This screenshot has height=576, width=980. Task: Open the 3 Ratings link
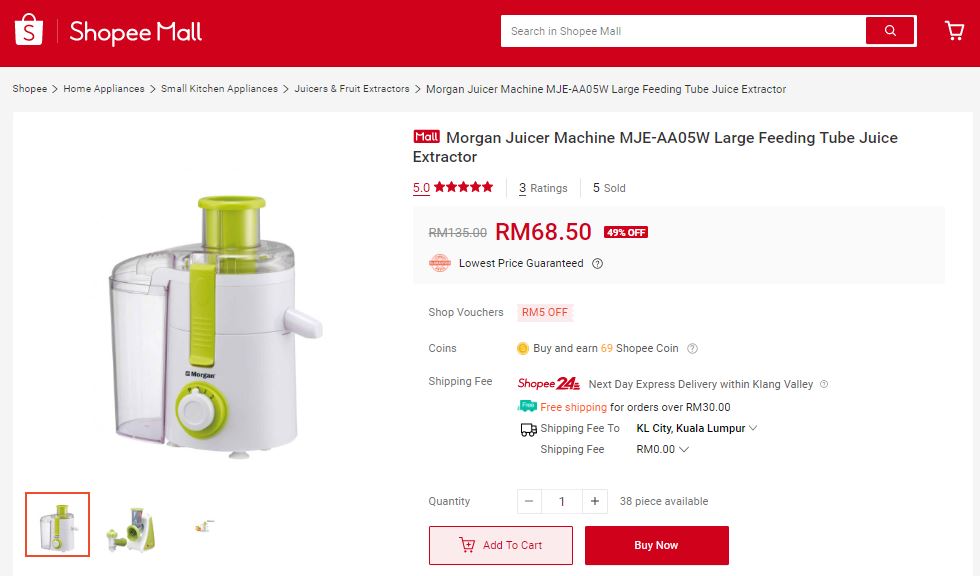(x=543, y=188)
